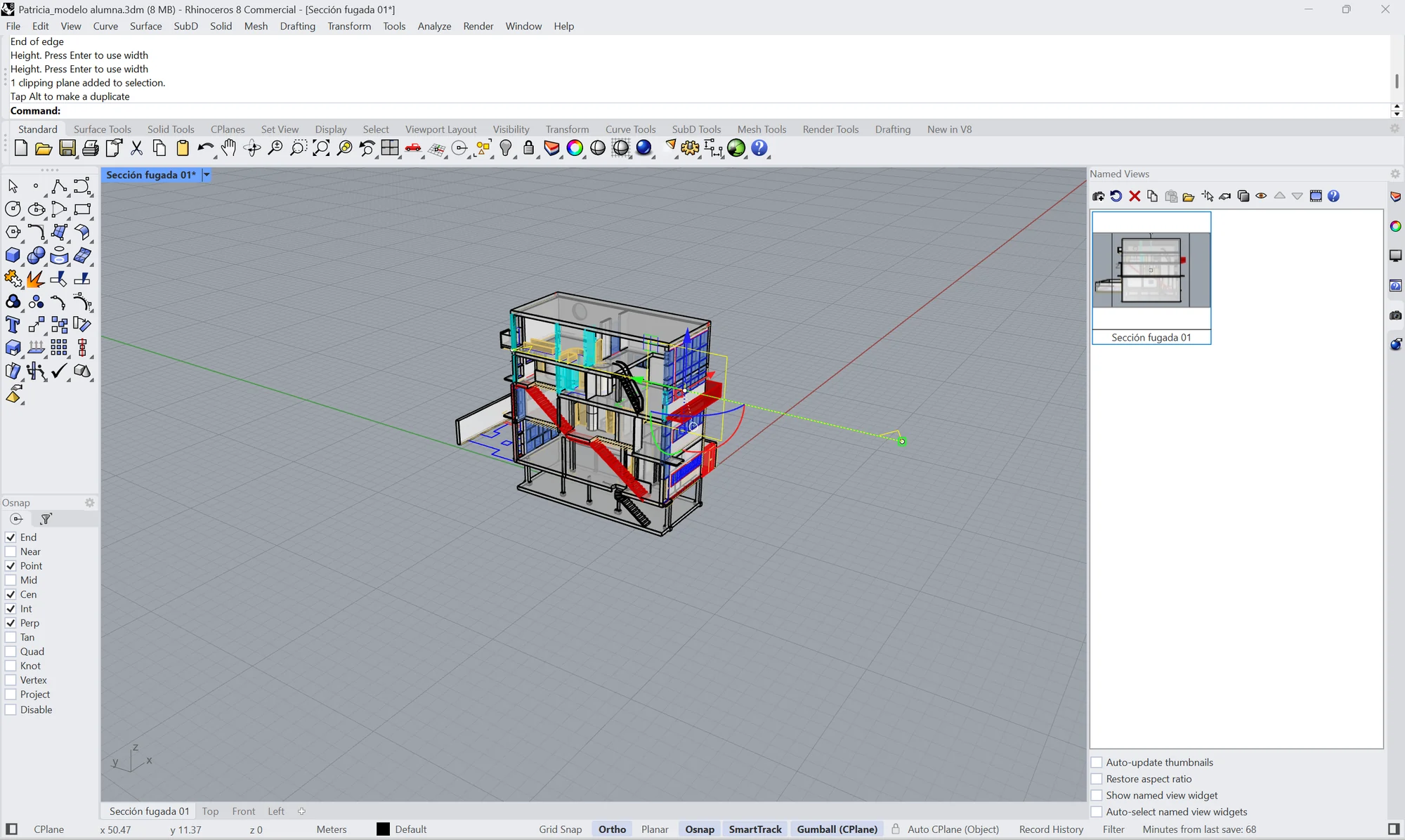
Task: Select the Box solid tool
Action: click(13, 256)
